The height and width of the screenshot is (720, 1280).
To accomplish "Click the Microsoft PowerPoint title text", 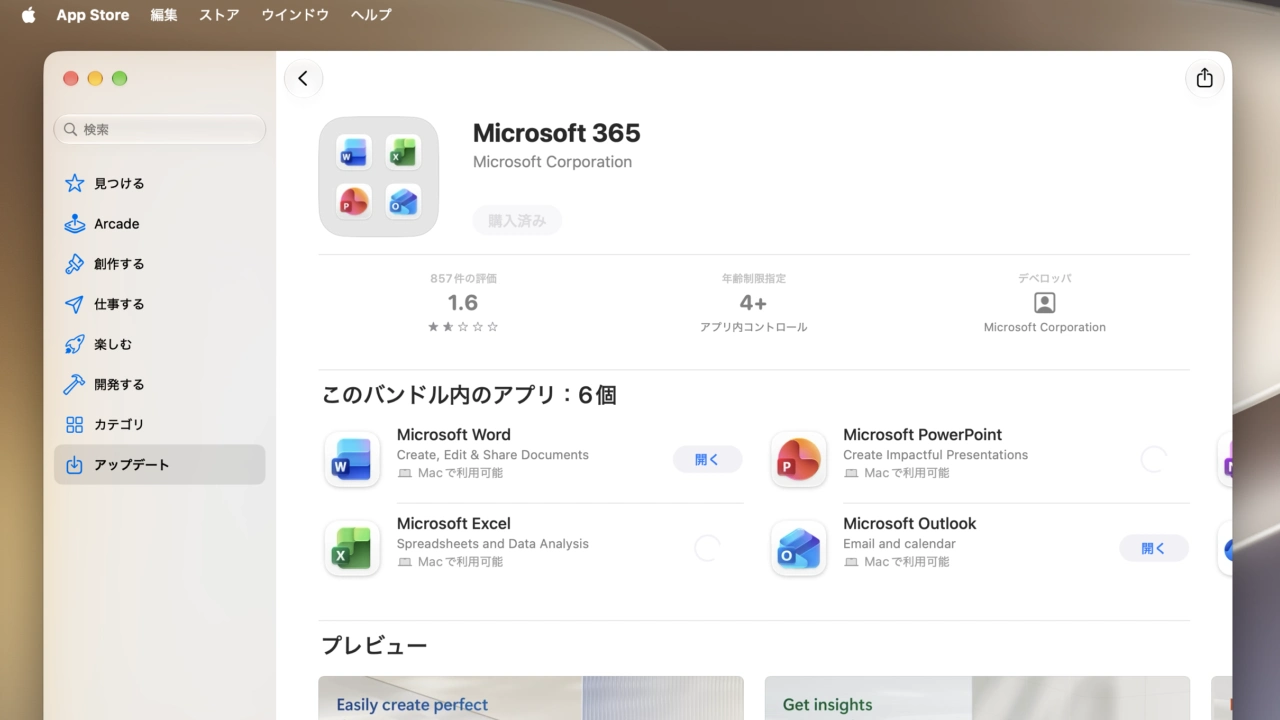I will (922, 435).
